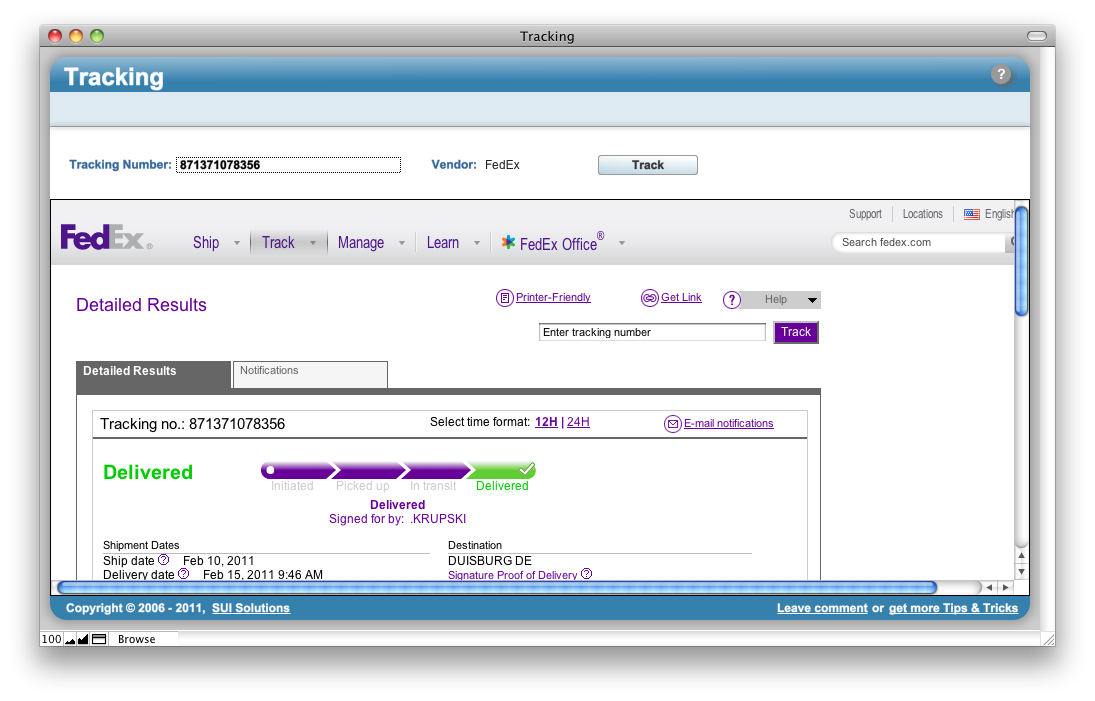Click the Leave comment link
1095x701 pixels.
(822, 608)
